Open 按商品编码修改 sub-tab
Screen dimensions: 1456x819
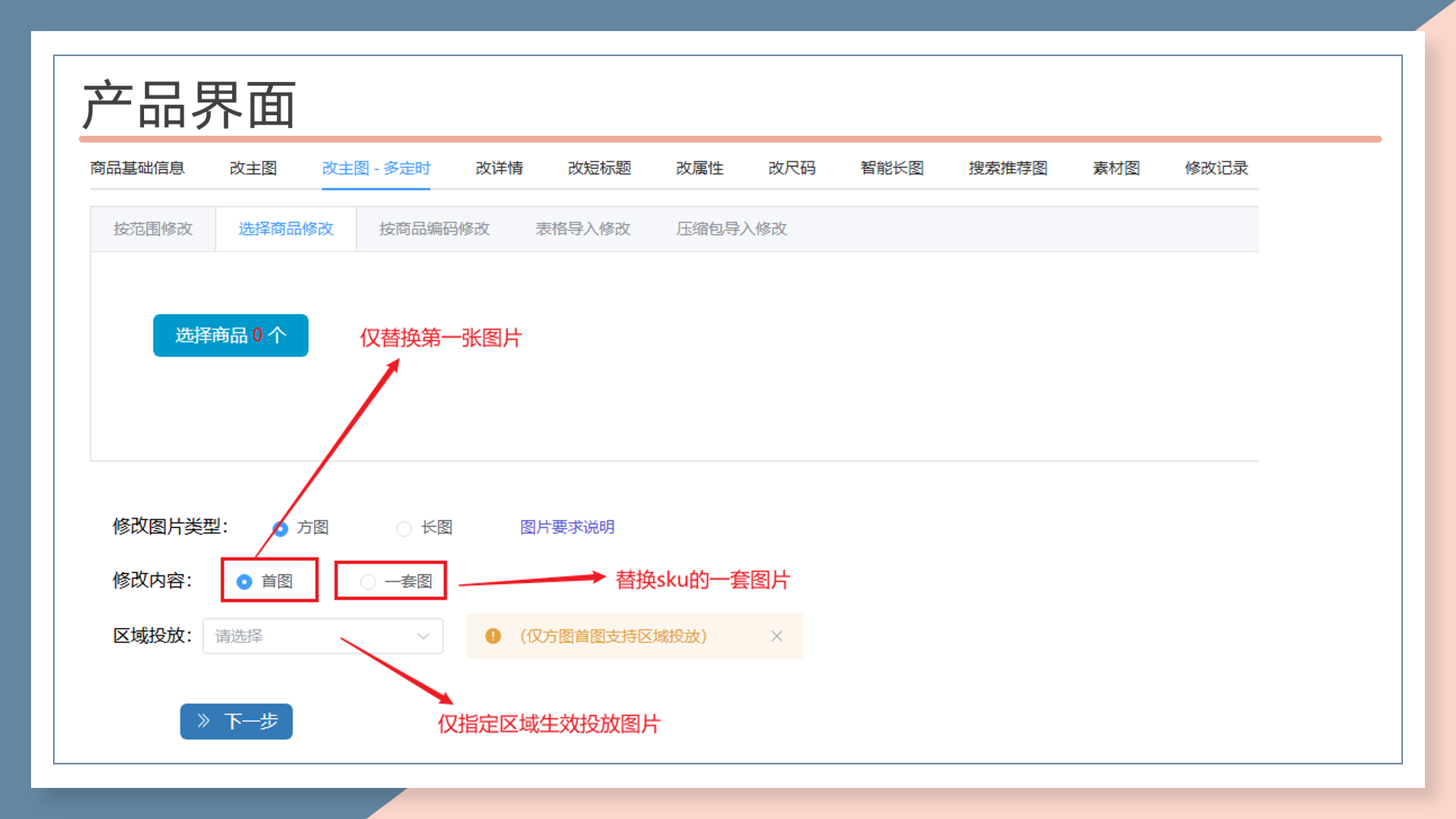point(435,229)
